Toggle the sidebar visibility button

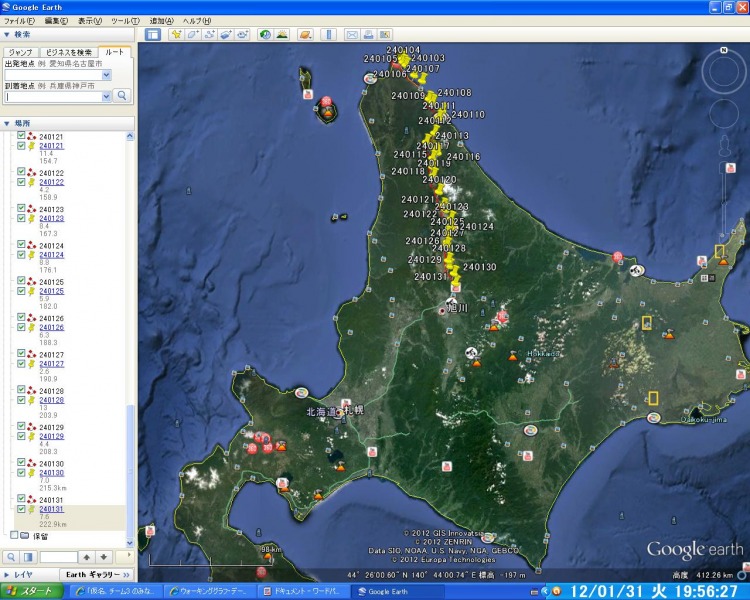[153, 34]
